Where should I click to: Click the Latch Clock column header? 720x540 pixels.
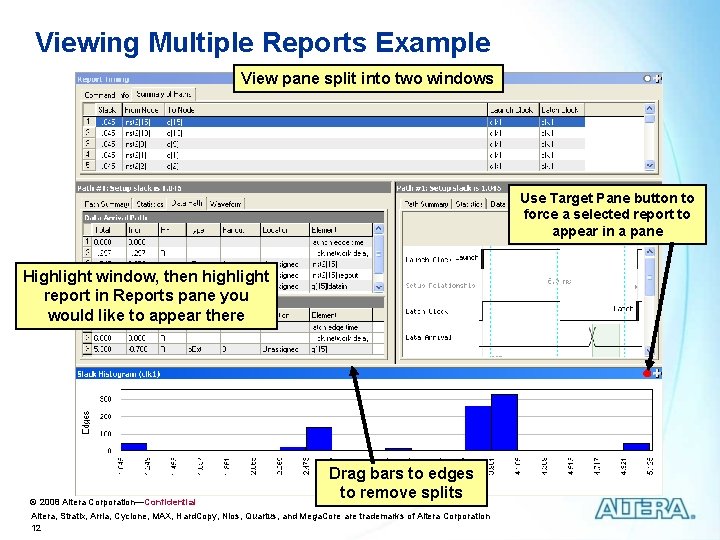pos(562,110)
